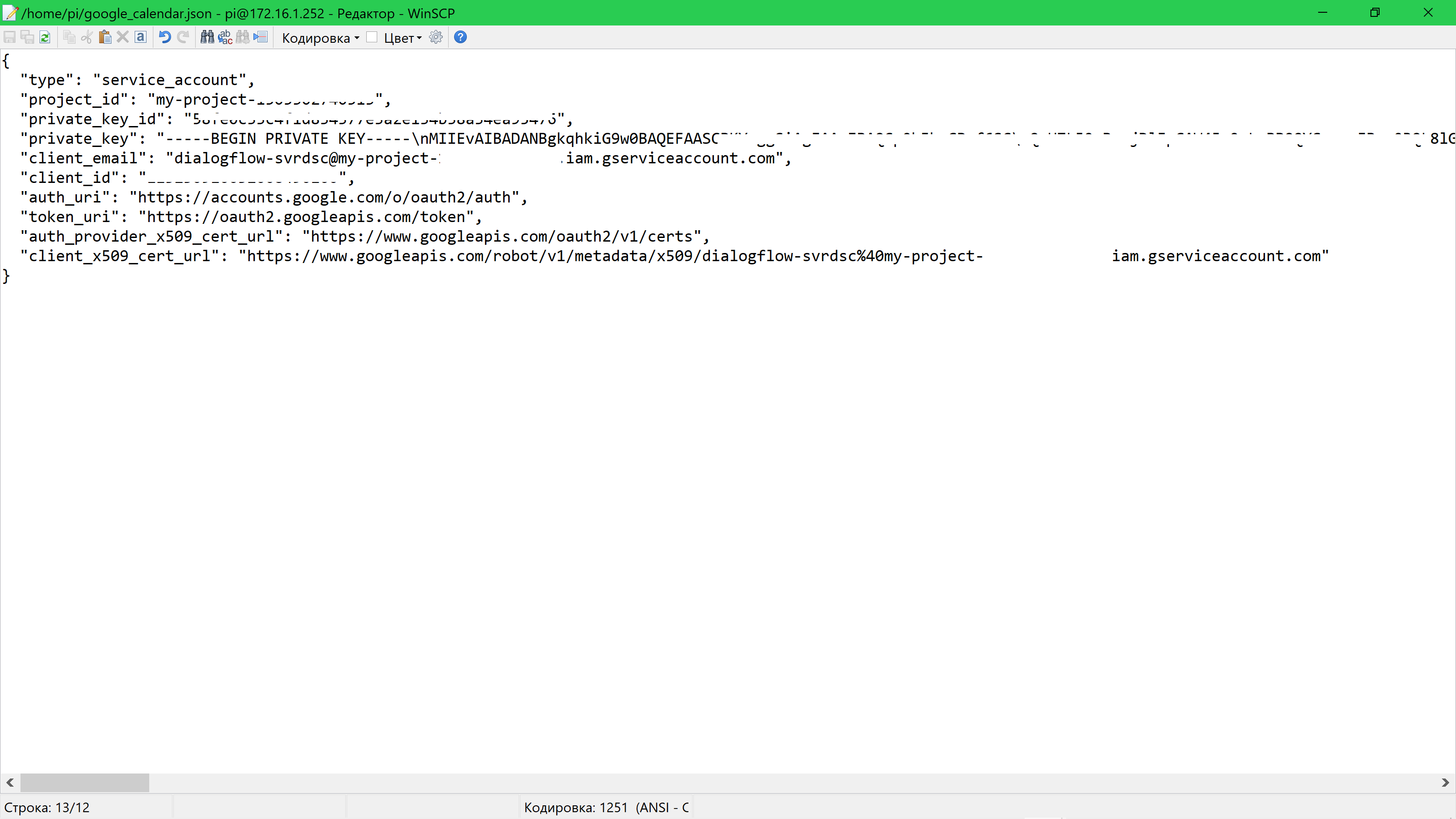Click the Undo arrow
1456x819 pixels.
pos(164,37)
